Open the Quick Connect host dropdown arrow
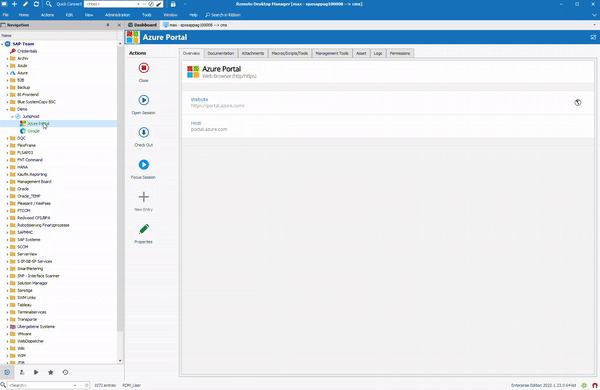The image size is (600, 390). tap(138, 4)
